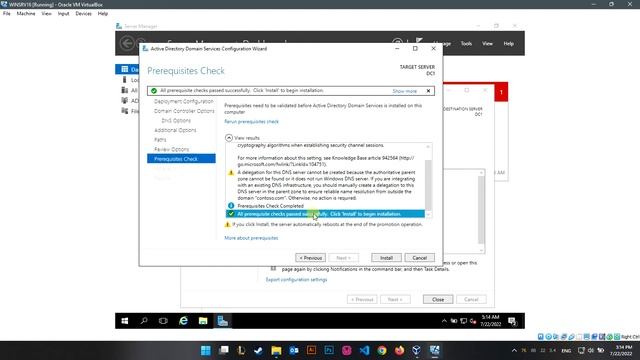
Task: Click Server Manager notifications flag icon
Action: [419, 41]
